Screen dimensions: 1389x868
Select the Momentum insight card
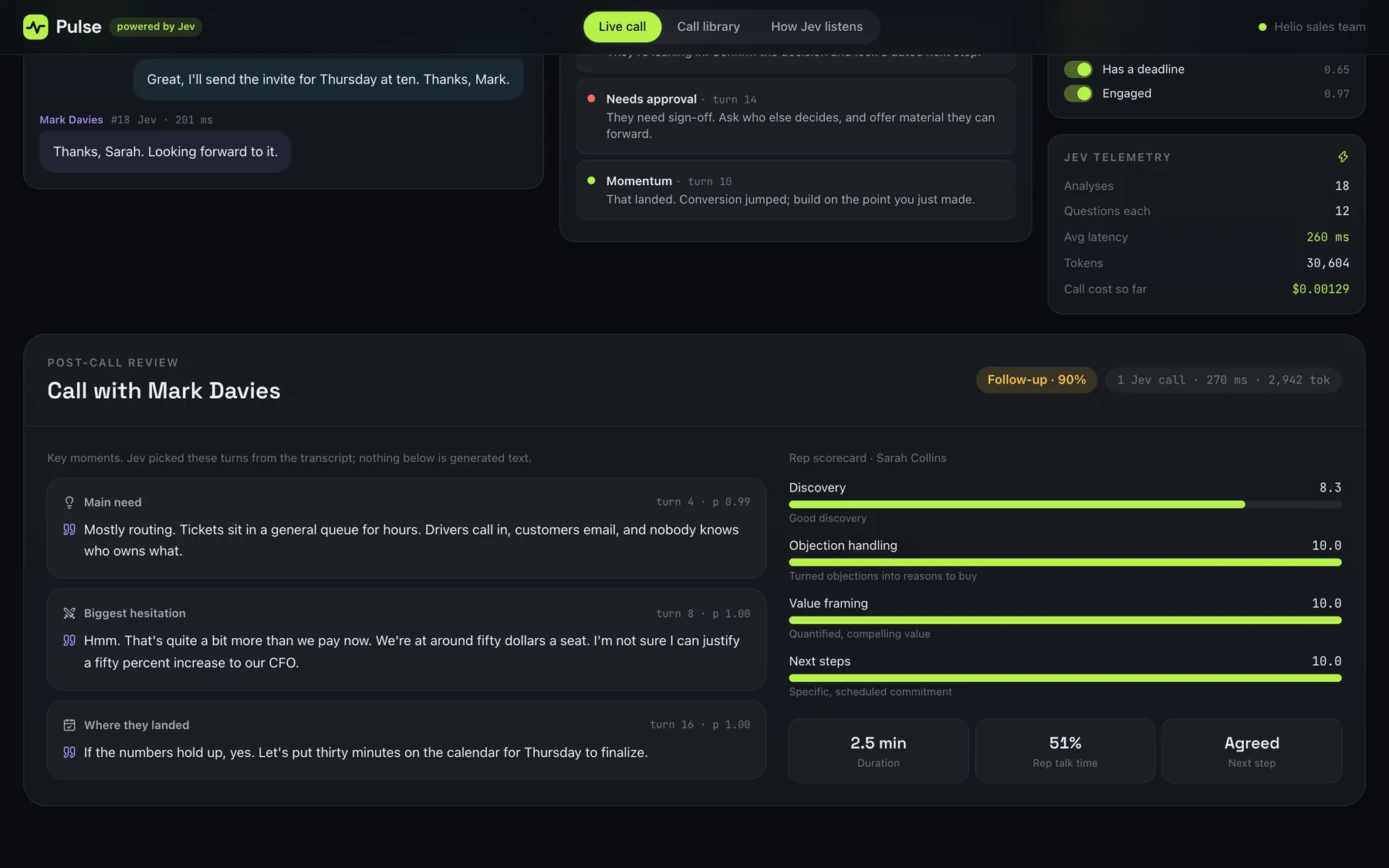(796, 191)
